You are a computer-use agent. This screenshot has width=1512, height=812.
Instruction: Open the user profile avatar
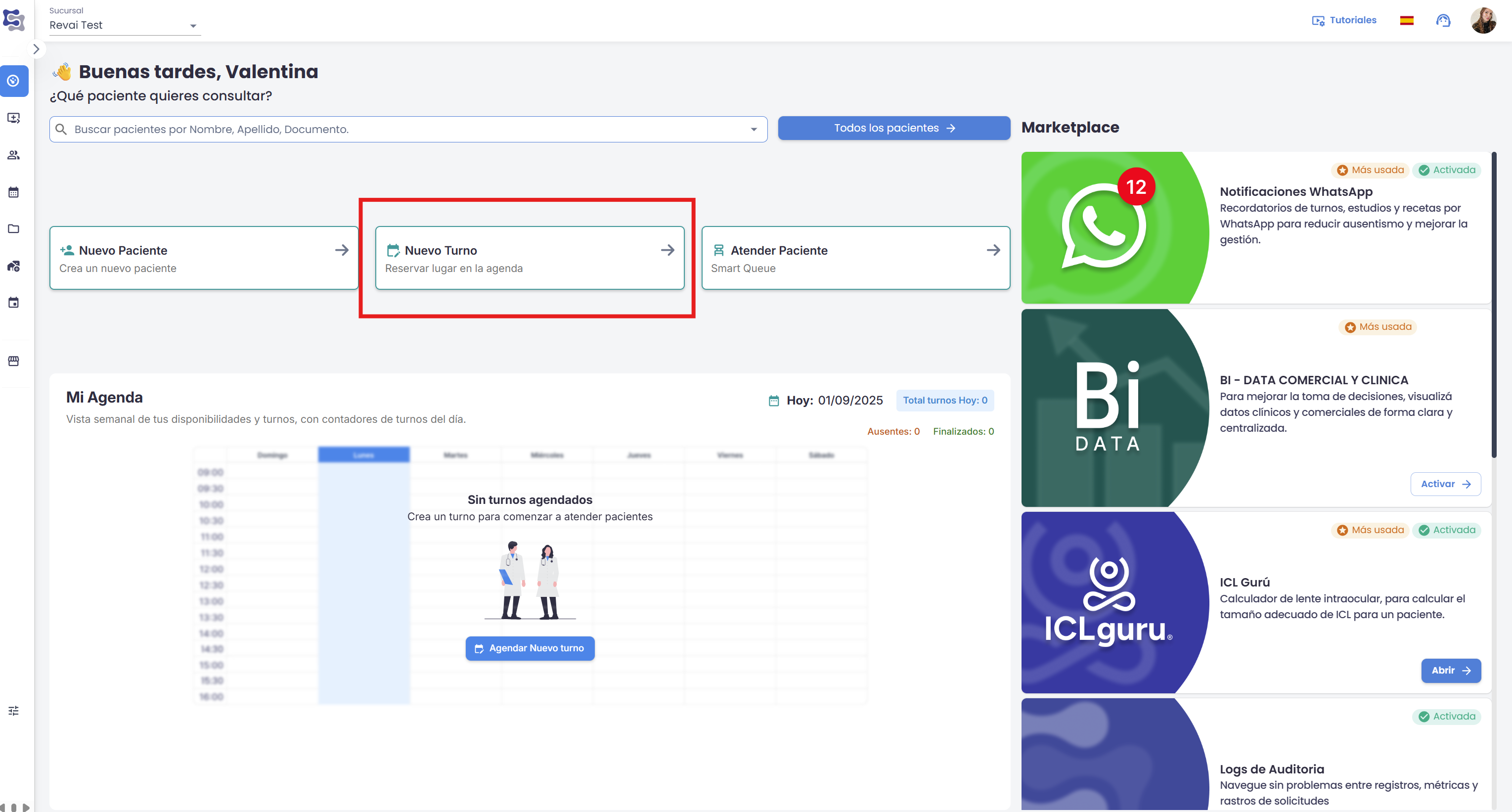(x=1483, y=21)
